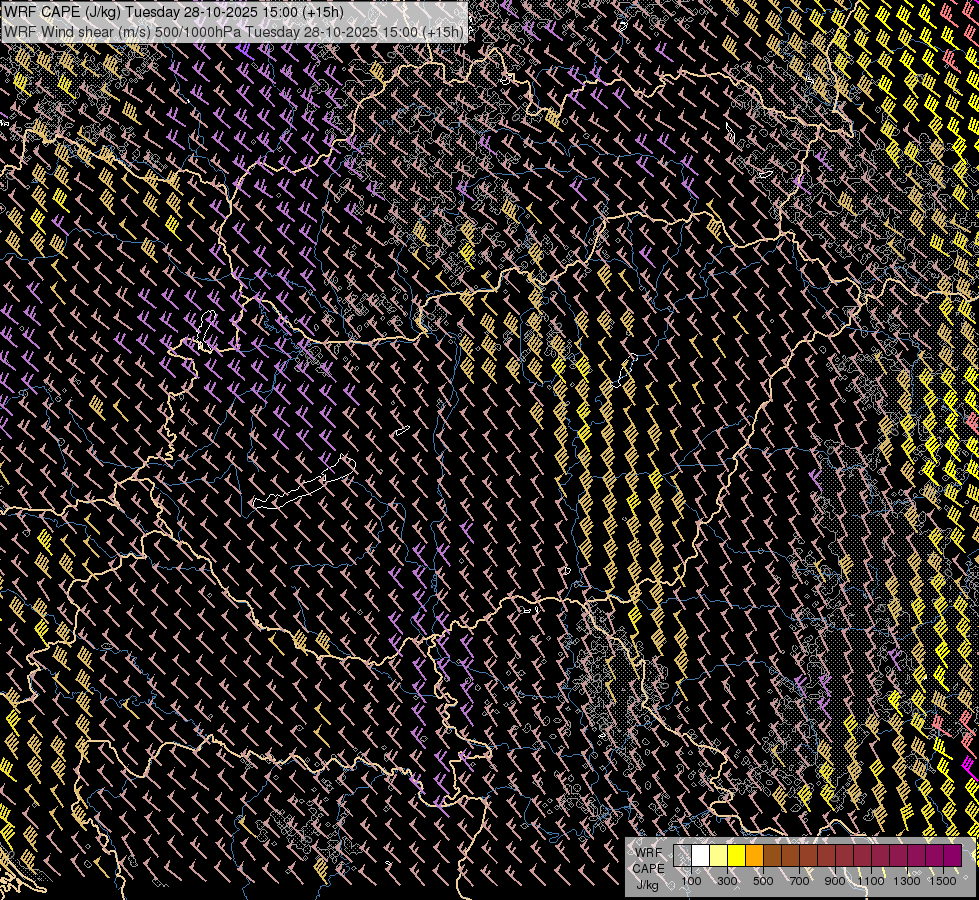Screen dimensions: 979x900
Task: Click the 'WRF CAPE J/kg' legend caption
Action: (648, 868)
